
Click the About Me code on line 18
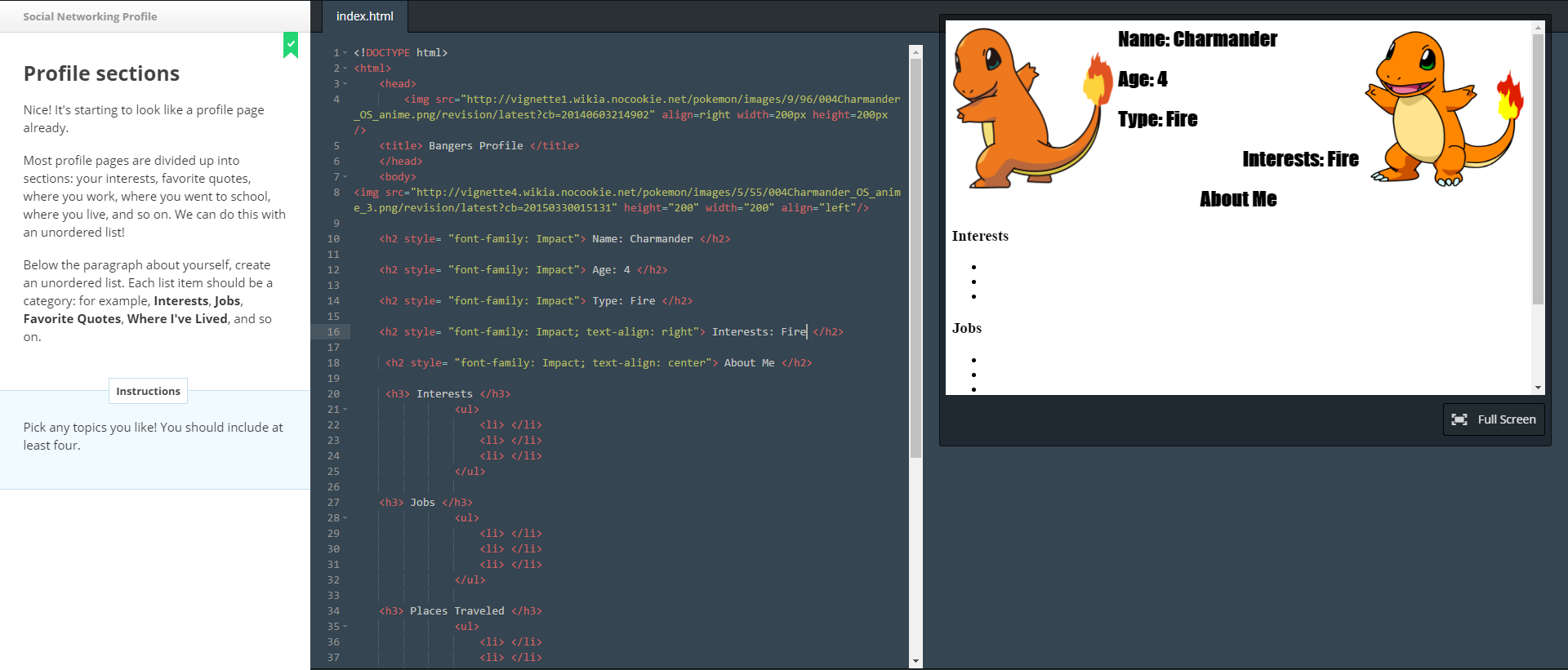point(748,363)
